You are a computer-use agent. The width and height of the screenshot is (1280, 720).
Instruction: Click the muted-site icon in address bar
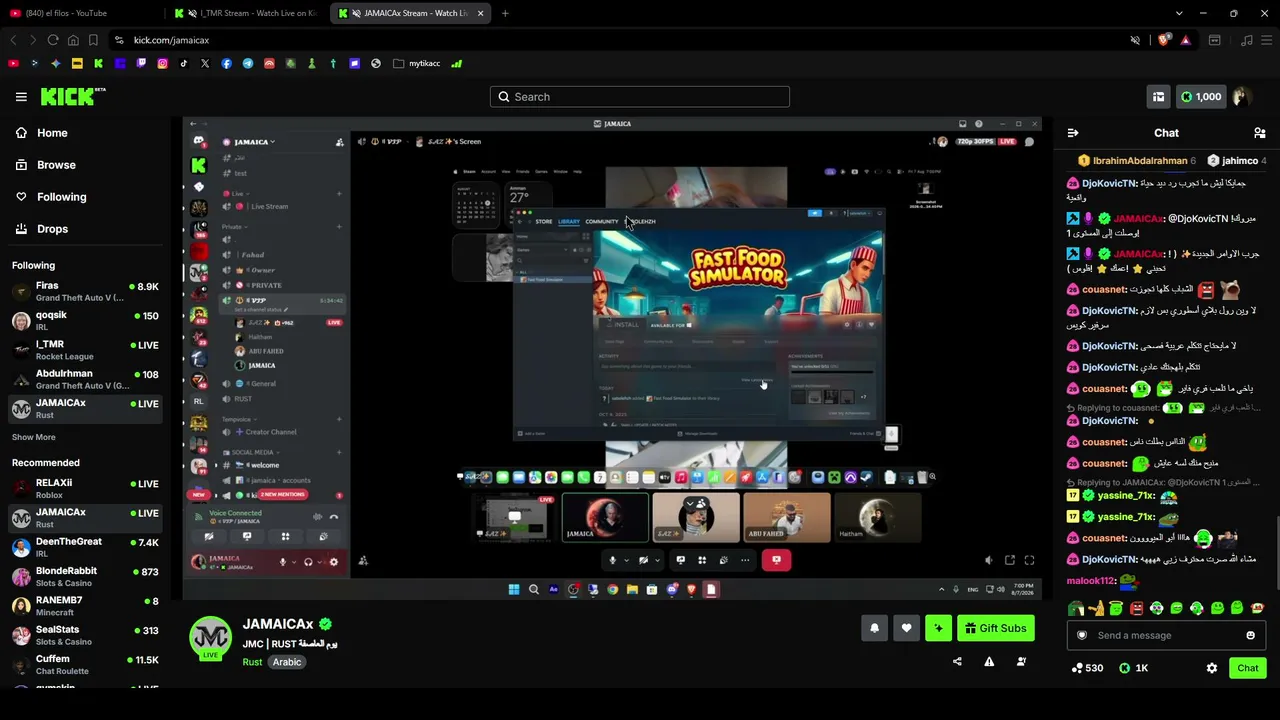(x=1135, y=40)
